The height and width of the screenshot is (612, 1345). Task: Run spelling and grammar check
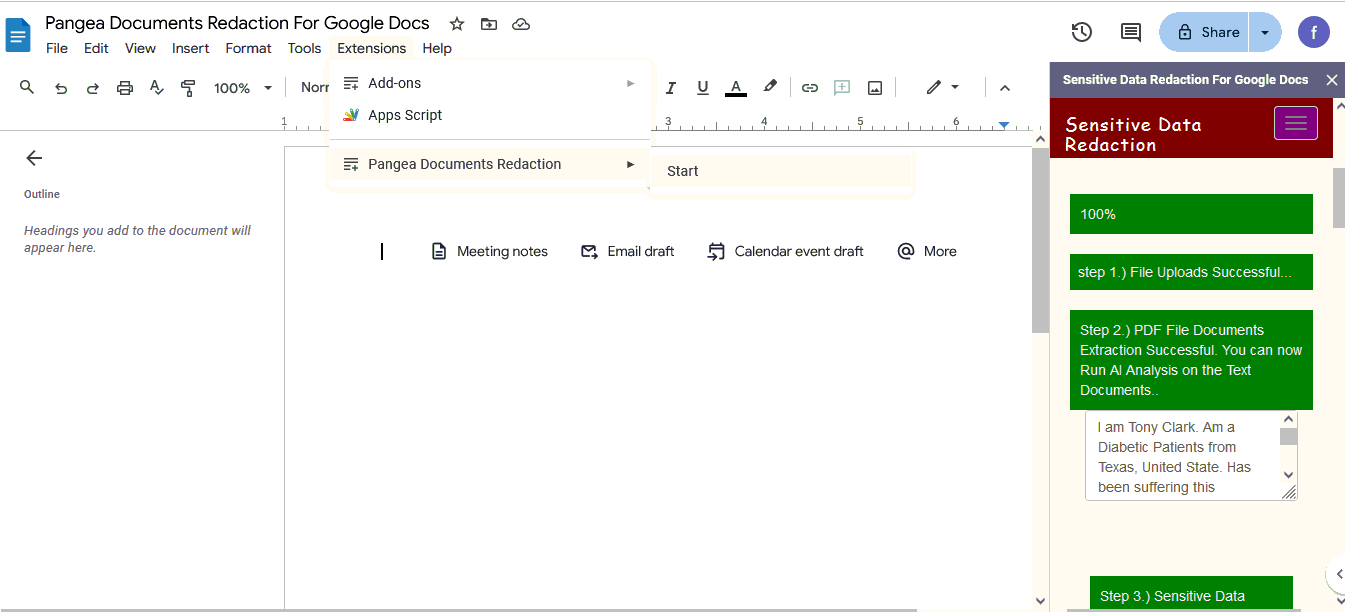coord(156,88)
